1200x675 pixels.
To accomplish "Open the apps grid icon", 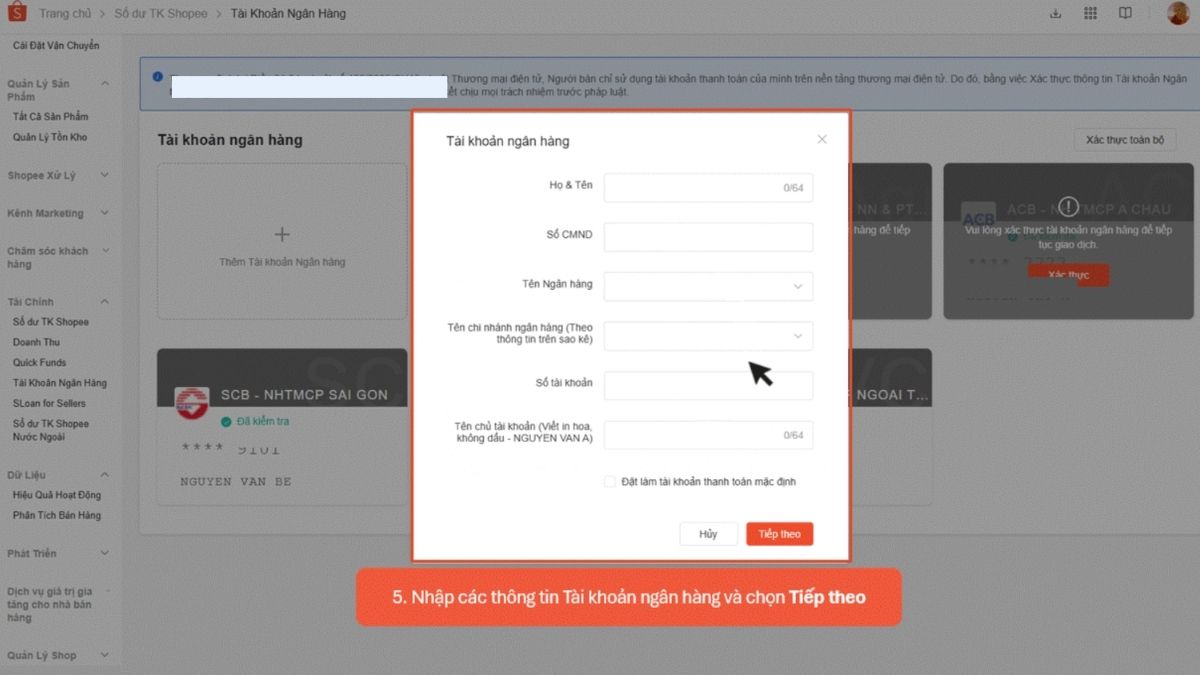I will point(1090,13).
